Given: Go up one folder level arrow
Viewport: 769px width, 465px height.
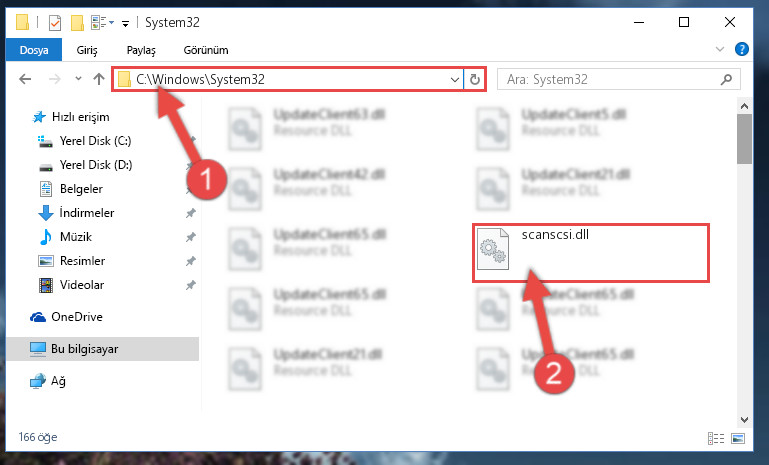Looking at the screenshot, I should point(99,79).
